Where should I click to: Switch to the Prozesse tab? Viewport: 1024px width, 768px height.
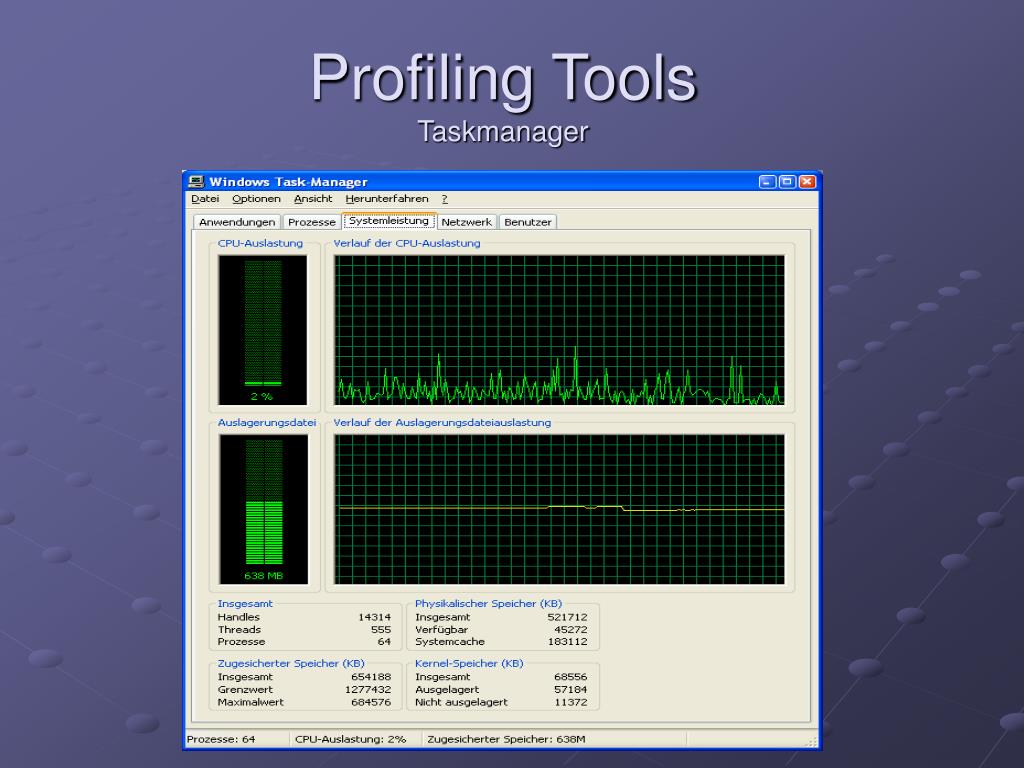[x=312, y=222]
